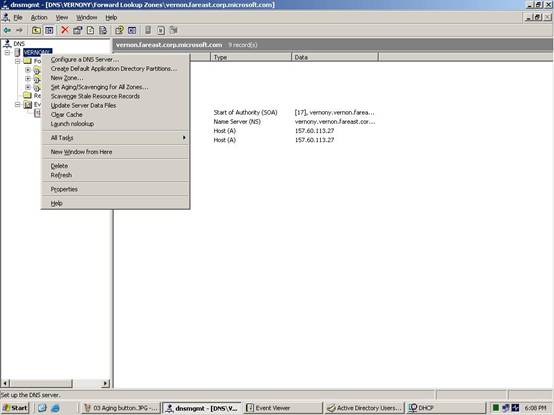
Task: Open Properties from the context menu
Action: [x=116, y=189]
